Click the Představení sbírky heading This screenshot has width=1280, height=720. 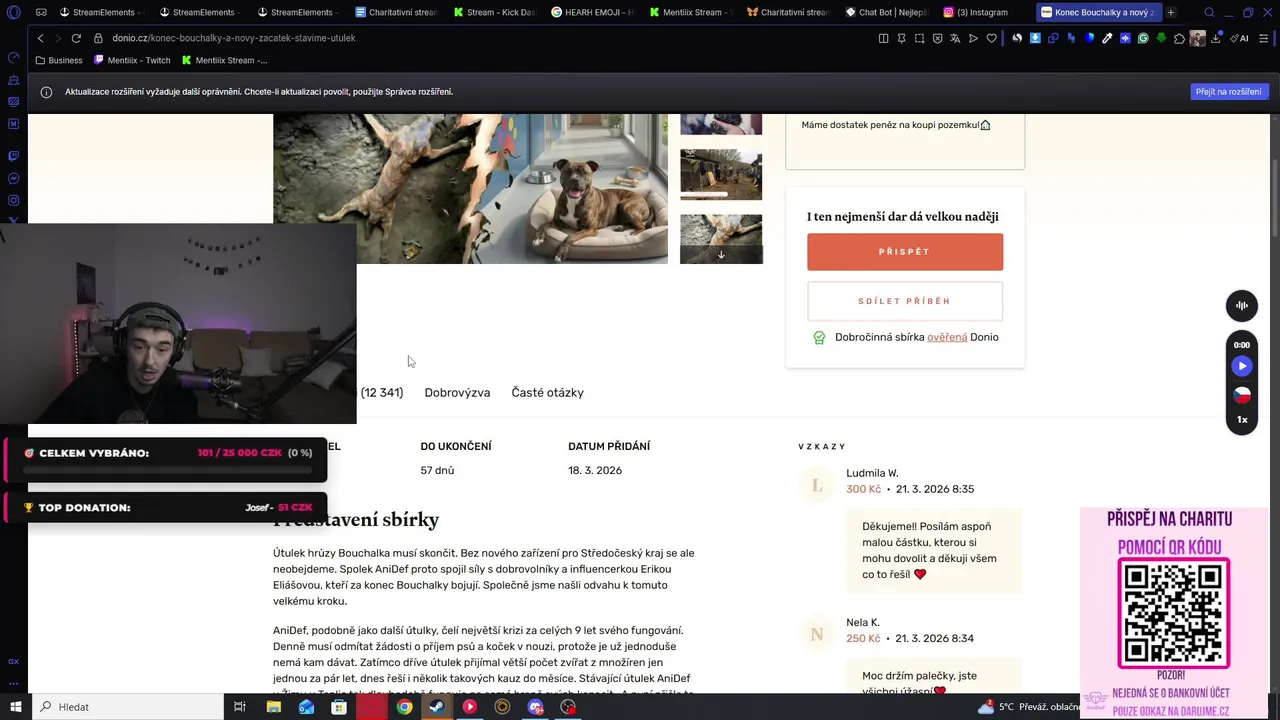click(x=356, y=520)
